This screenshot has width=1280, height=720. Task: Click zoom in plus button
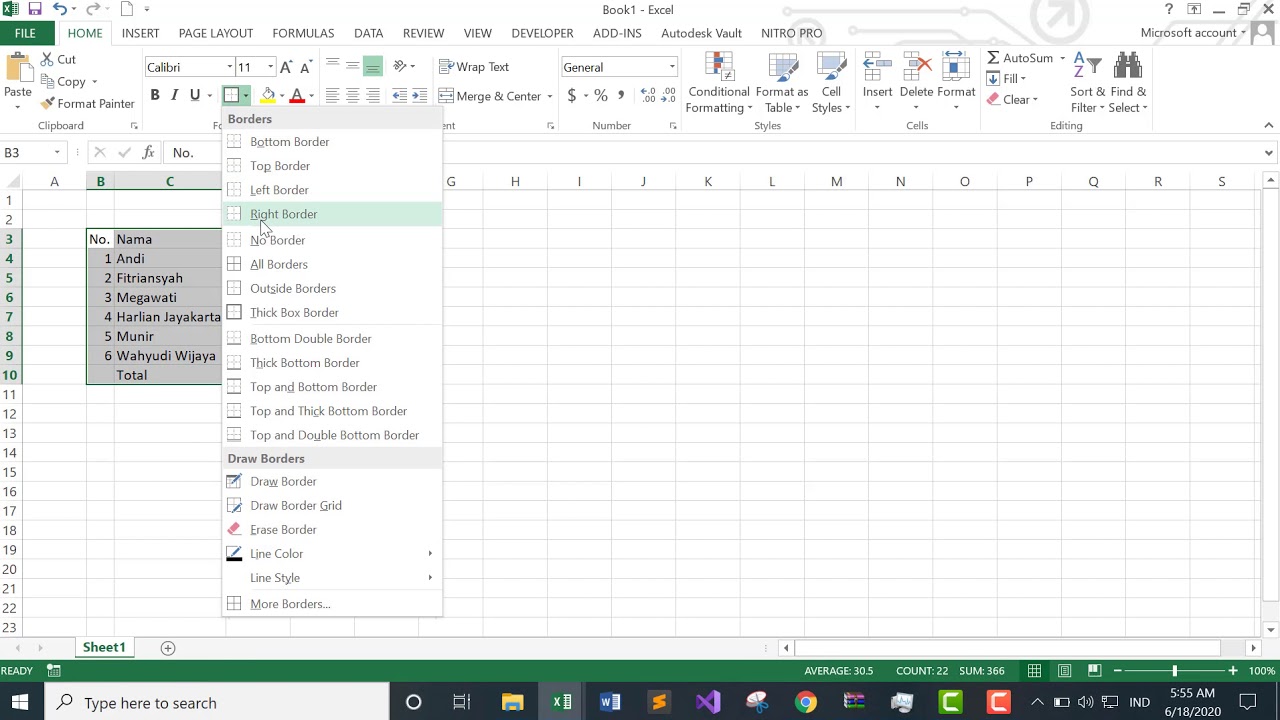(x=1233, y=671)
